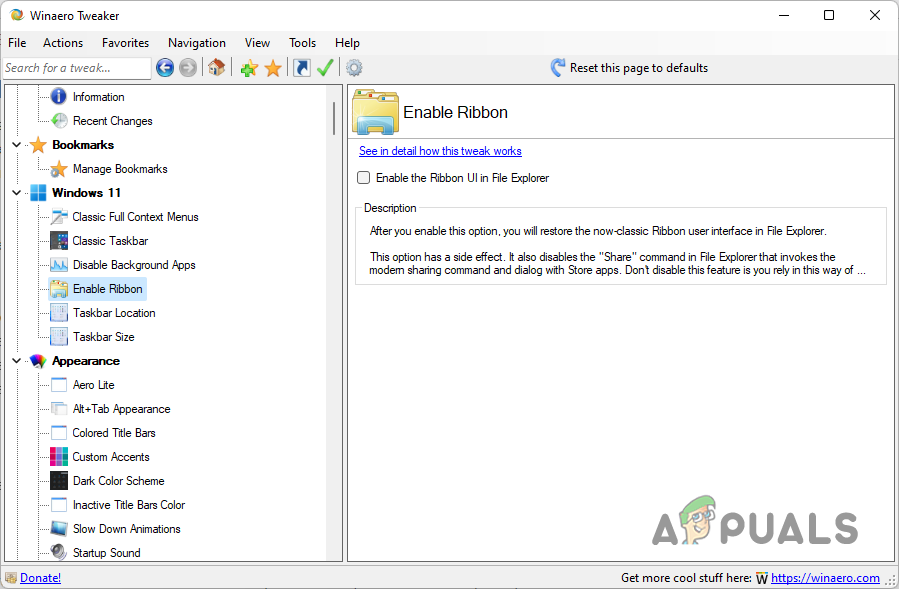The height and width of the screenshot is (589, 899).
Task: Go back with the blue arrow button
Action: tap(165, 68)
